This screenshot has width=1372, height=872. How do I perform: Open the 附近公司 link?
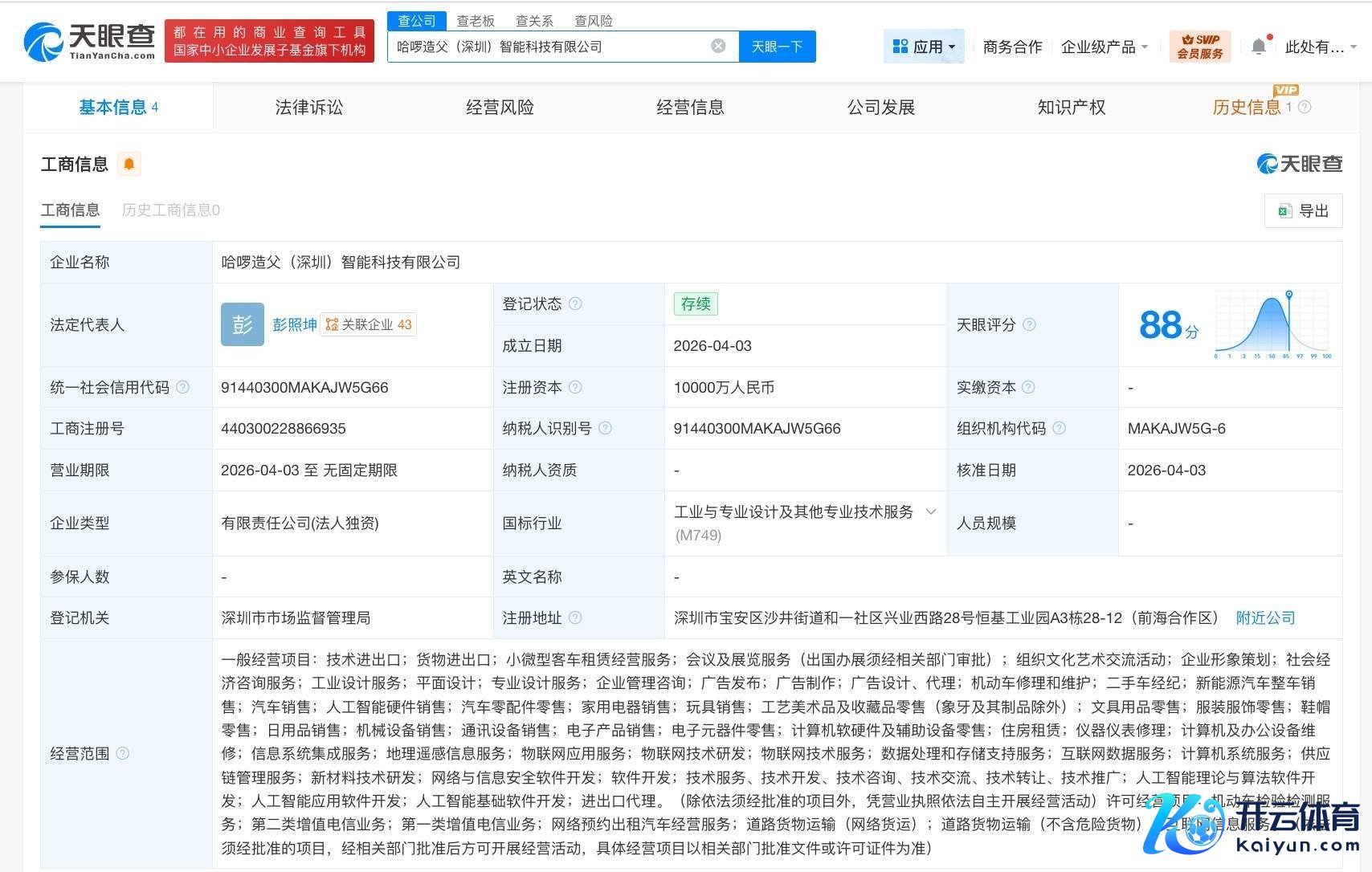coord(1265,617)
